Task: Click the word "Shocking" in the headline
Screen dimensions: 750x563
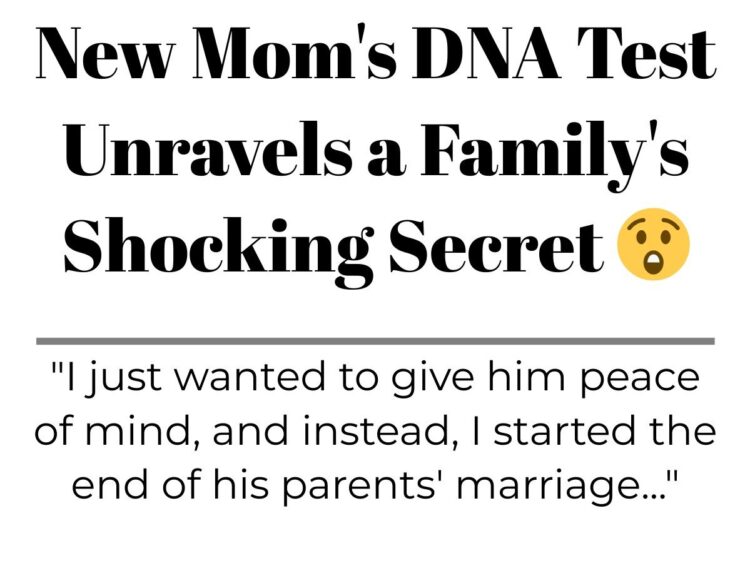Action: [219, 248]
